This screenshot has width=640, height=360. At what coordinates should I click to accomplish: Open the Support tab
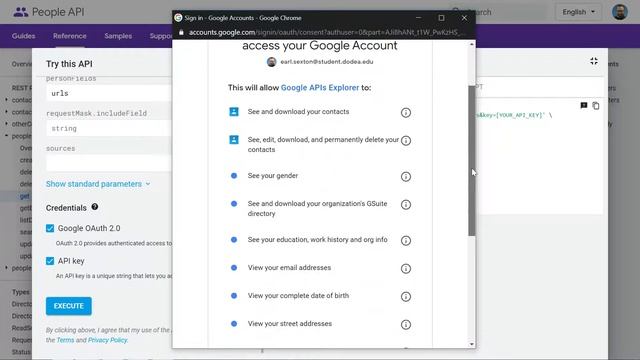point(161,36)
